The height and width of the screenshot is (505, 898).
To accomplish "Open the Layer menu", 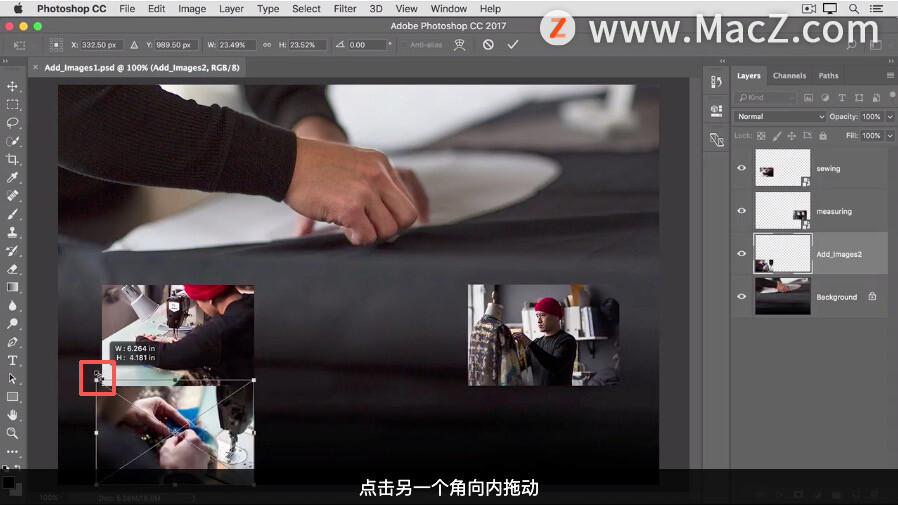I will pyautogui.click(x=231, y=9).
